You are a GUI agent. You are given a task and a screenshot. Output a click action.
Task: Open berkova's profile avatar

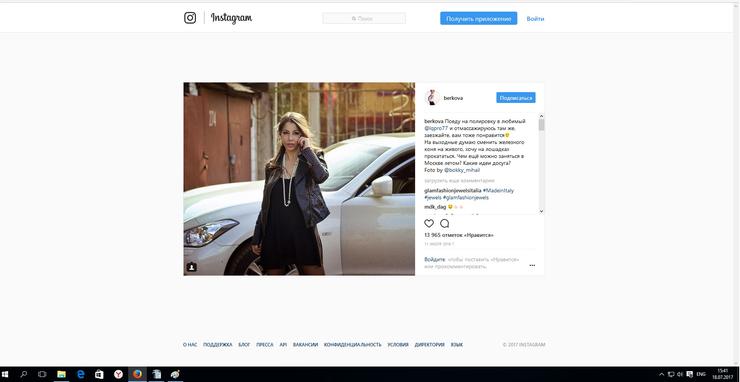click(x=432, y=98)
